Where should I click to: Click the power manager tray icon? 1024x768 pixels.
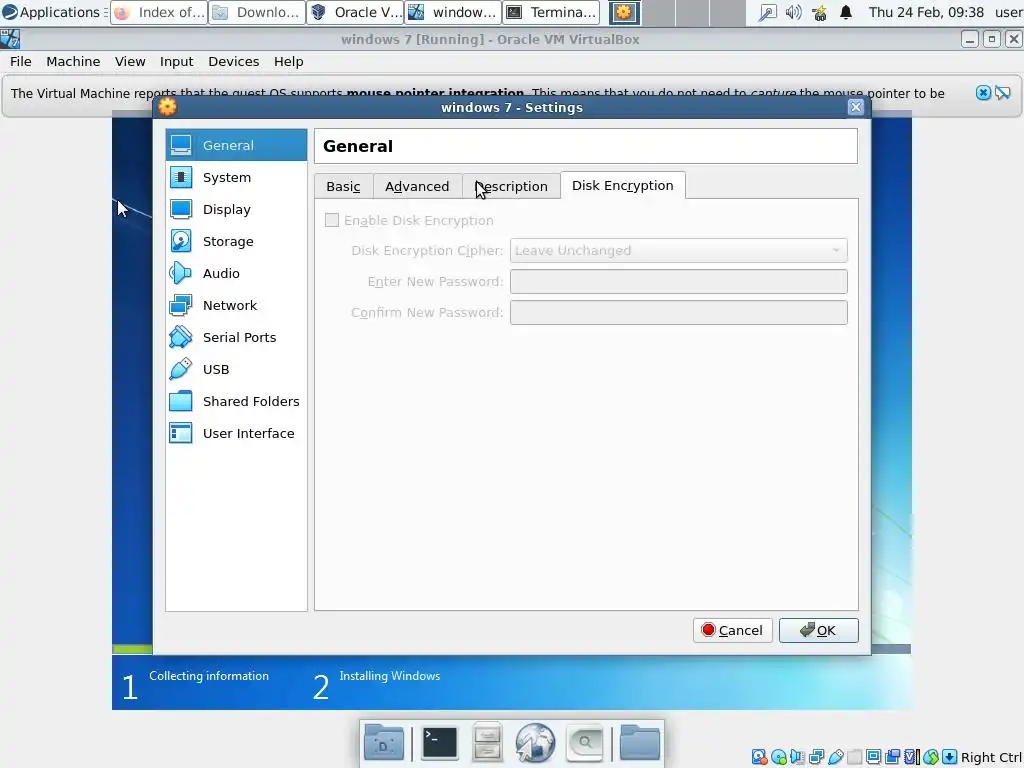point(820,12)
